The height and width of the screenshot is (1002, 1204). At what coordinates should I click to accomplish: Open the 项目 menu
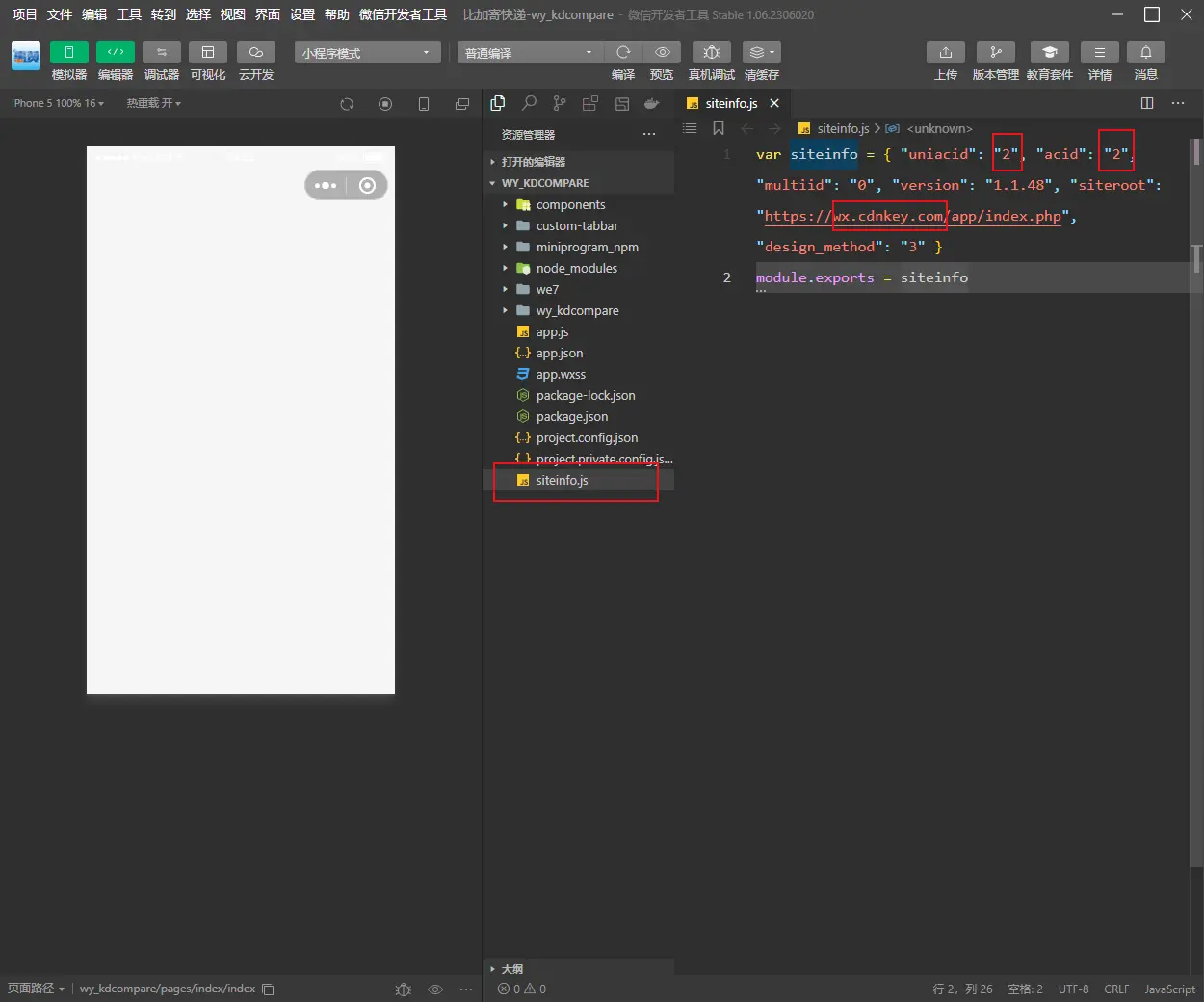pyautogui.click(x=24, y=14)
